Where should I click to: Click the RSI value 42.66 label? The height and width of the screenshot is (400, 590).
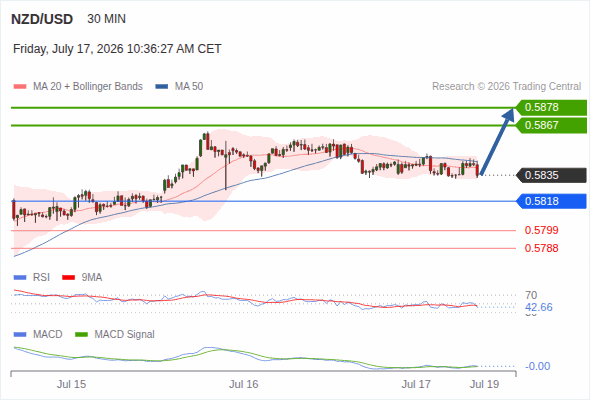[539, 307]
